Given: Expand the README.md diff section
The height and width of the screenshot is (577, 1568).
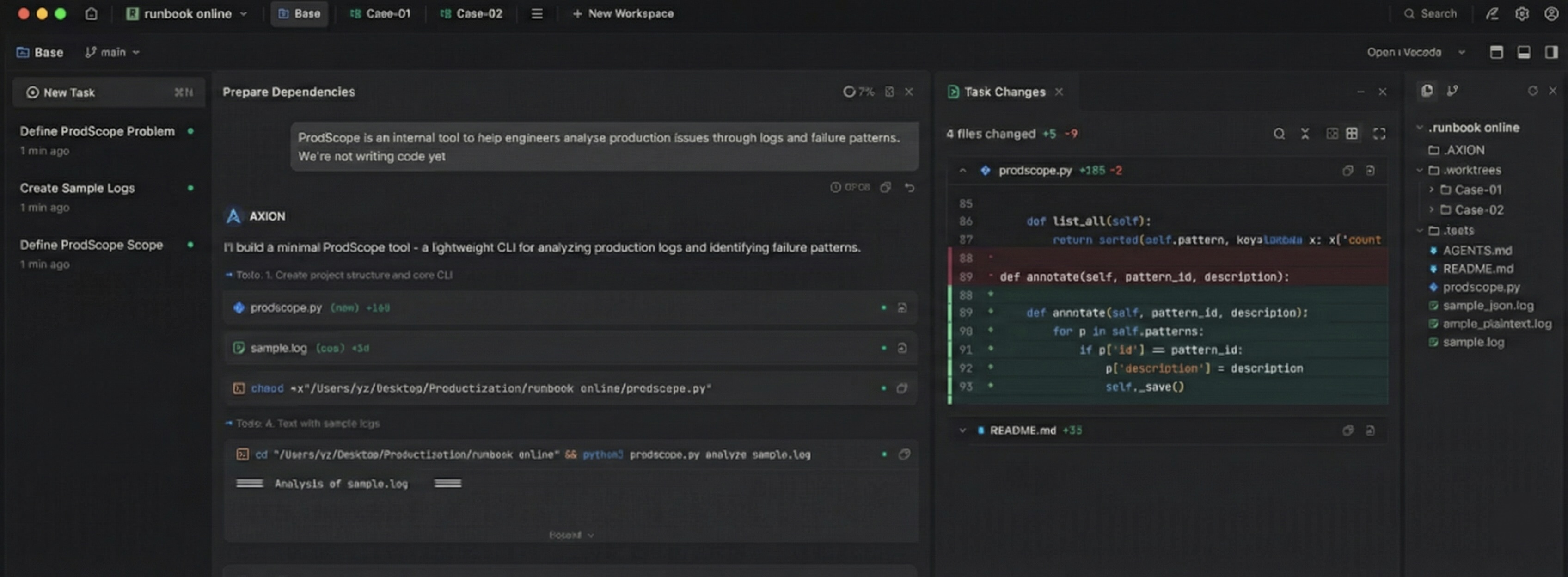Looking at the screenshot, I should [x=962, y=430].
